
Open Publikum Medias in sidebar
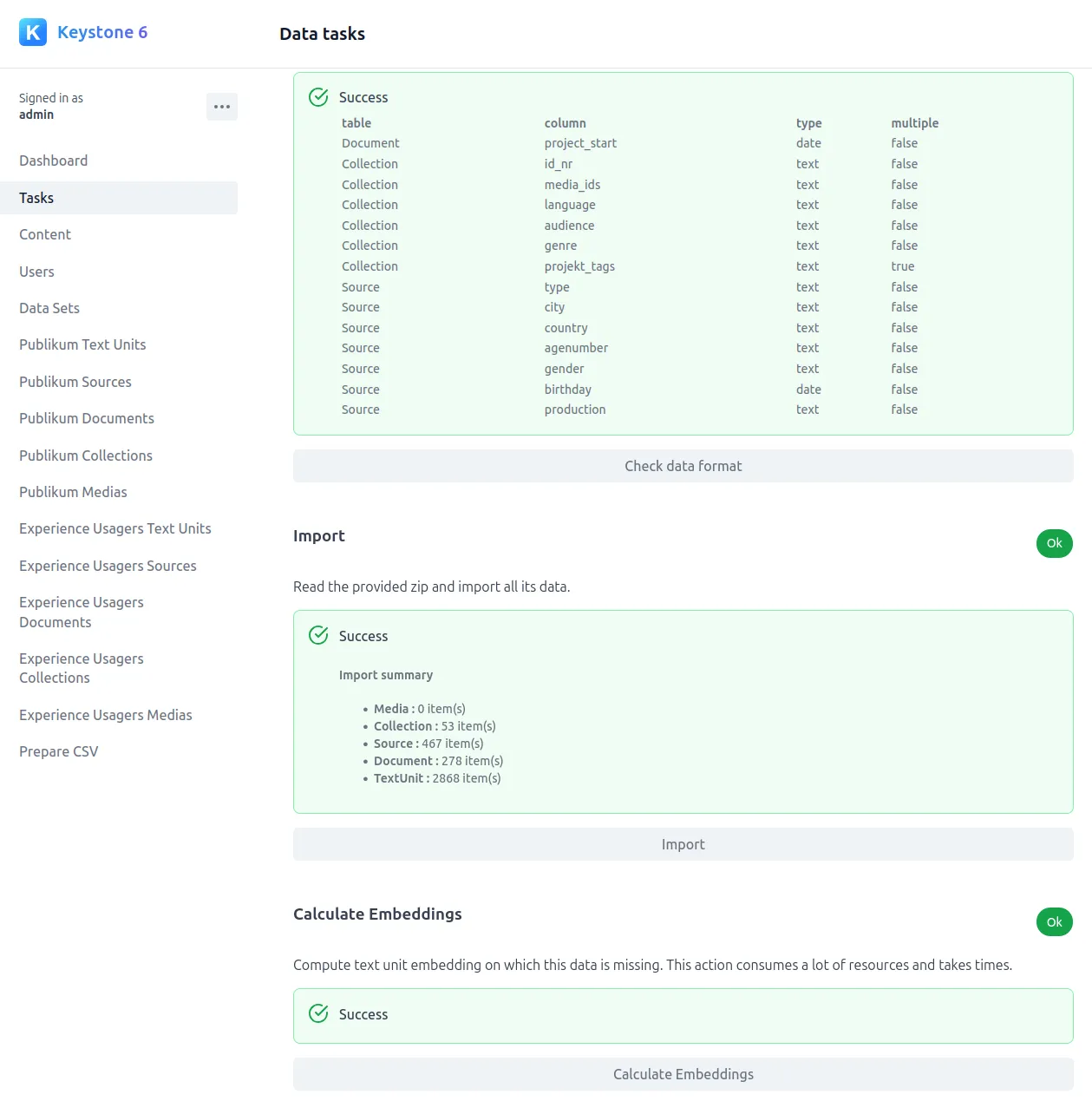pyautogui.click(x=73, y=492)
